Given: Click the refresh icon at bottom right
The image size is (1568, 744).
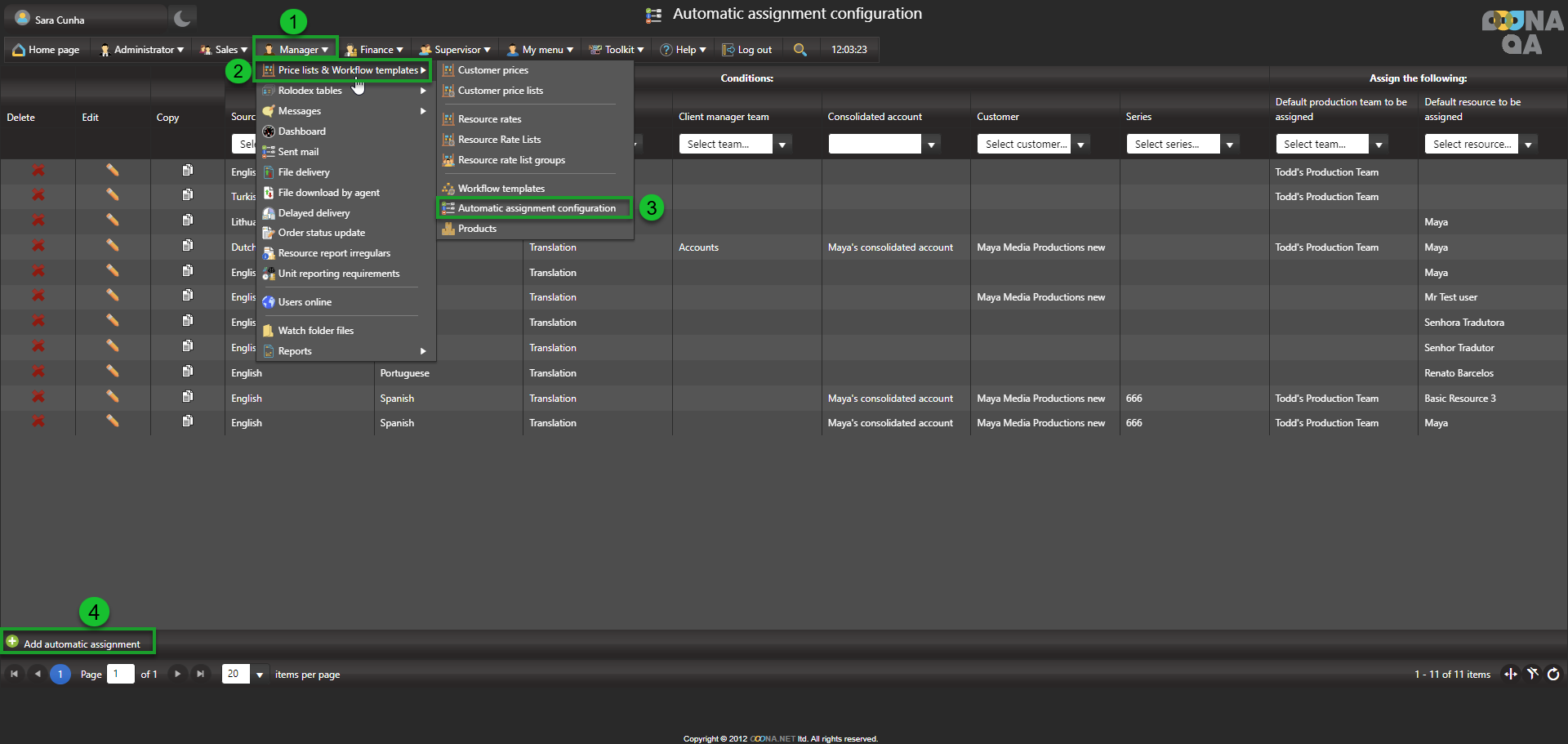Looking at the screenshot, I should [x=1552, y=674].
